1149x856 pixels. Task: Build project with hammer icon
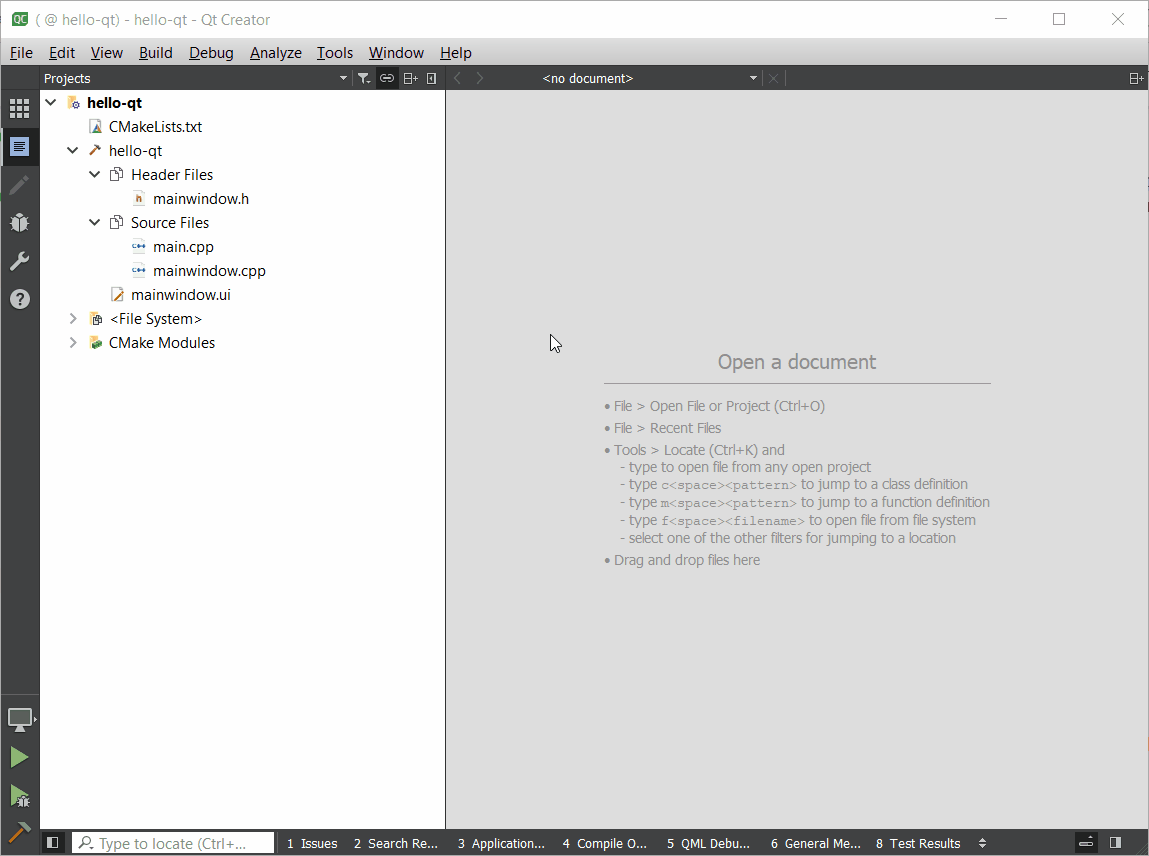[x=19, y=832]
